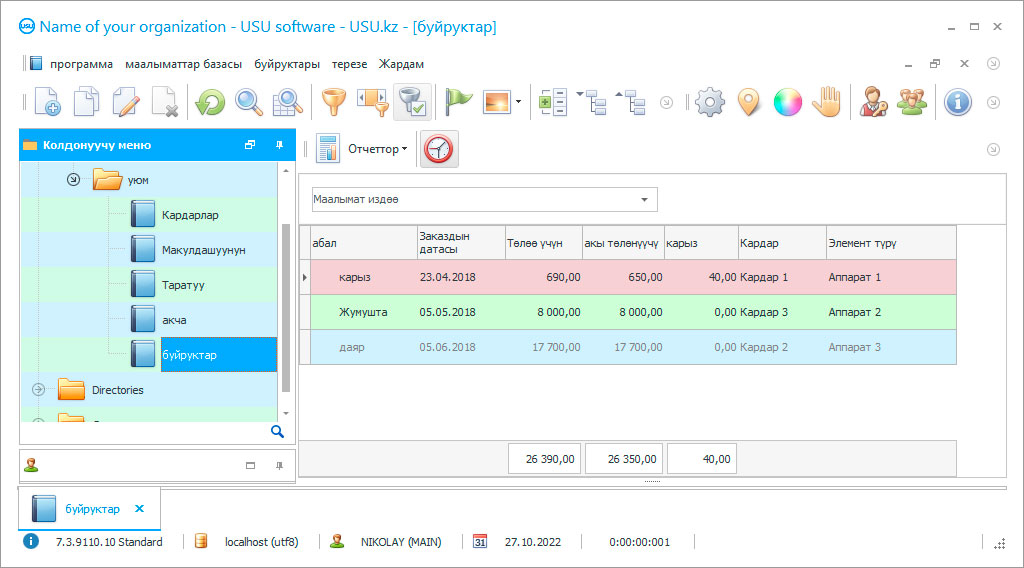Click the Grouping panel icon with plus

(x=552, y=102)
